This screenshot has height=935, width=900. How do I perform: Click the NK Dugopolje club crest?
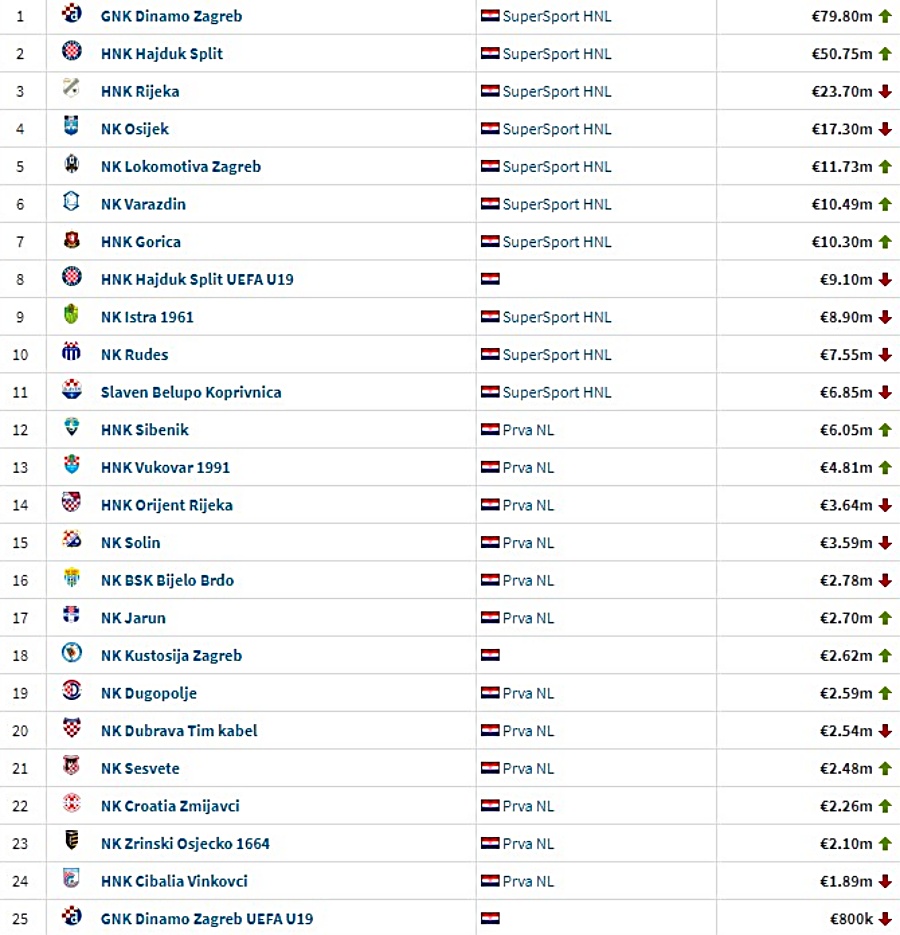72,690
